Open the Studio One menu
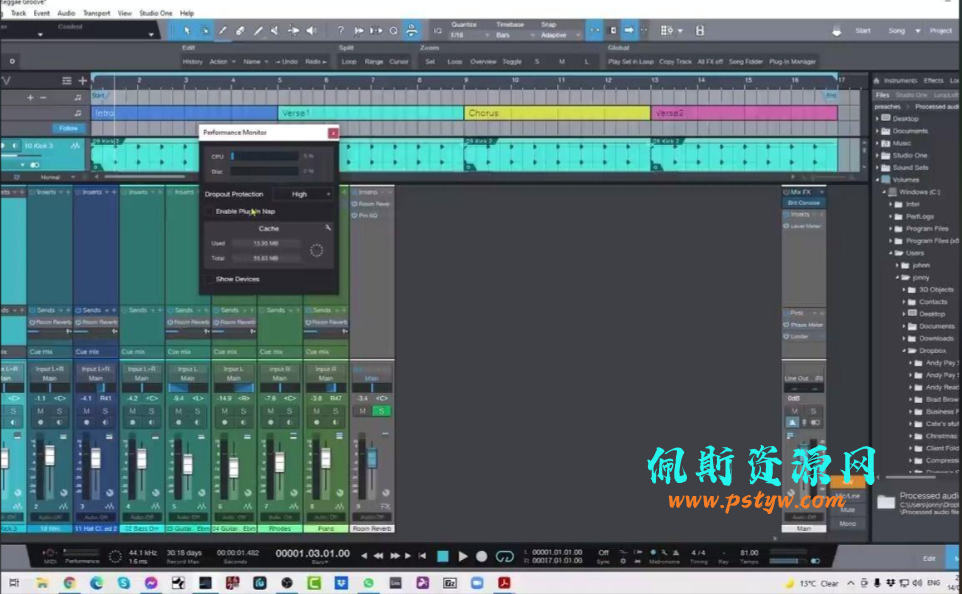Screen dimensions: 962x594 pyautogui.click(x=155, y=13)
